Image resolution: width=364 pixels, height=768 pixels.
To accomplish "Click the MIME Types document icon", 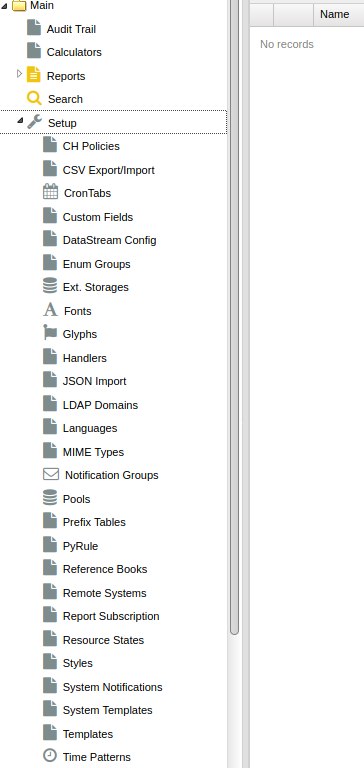I will pyautogui.click(x=50, y=451).
